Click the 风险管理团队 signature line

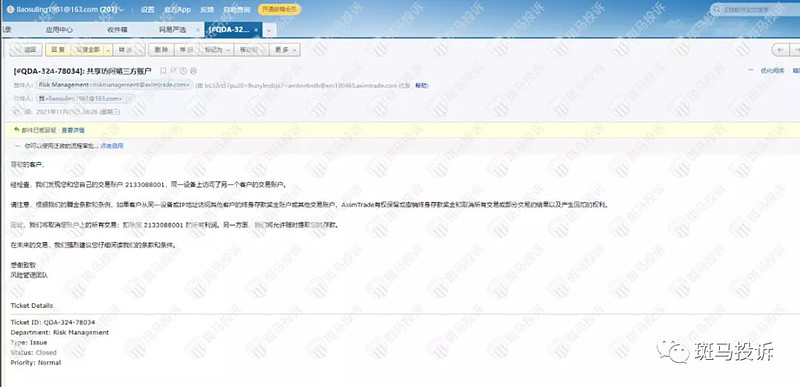click(x=30, y=275)
